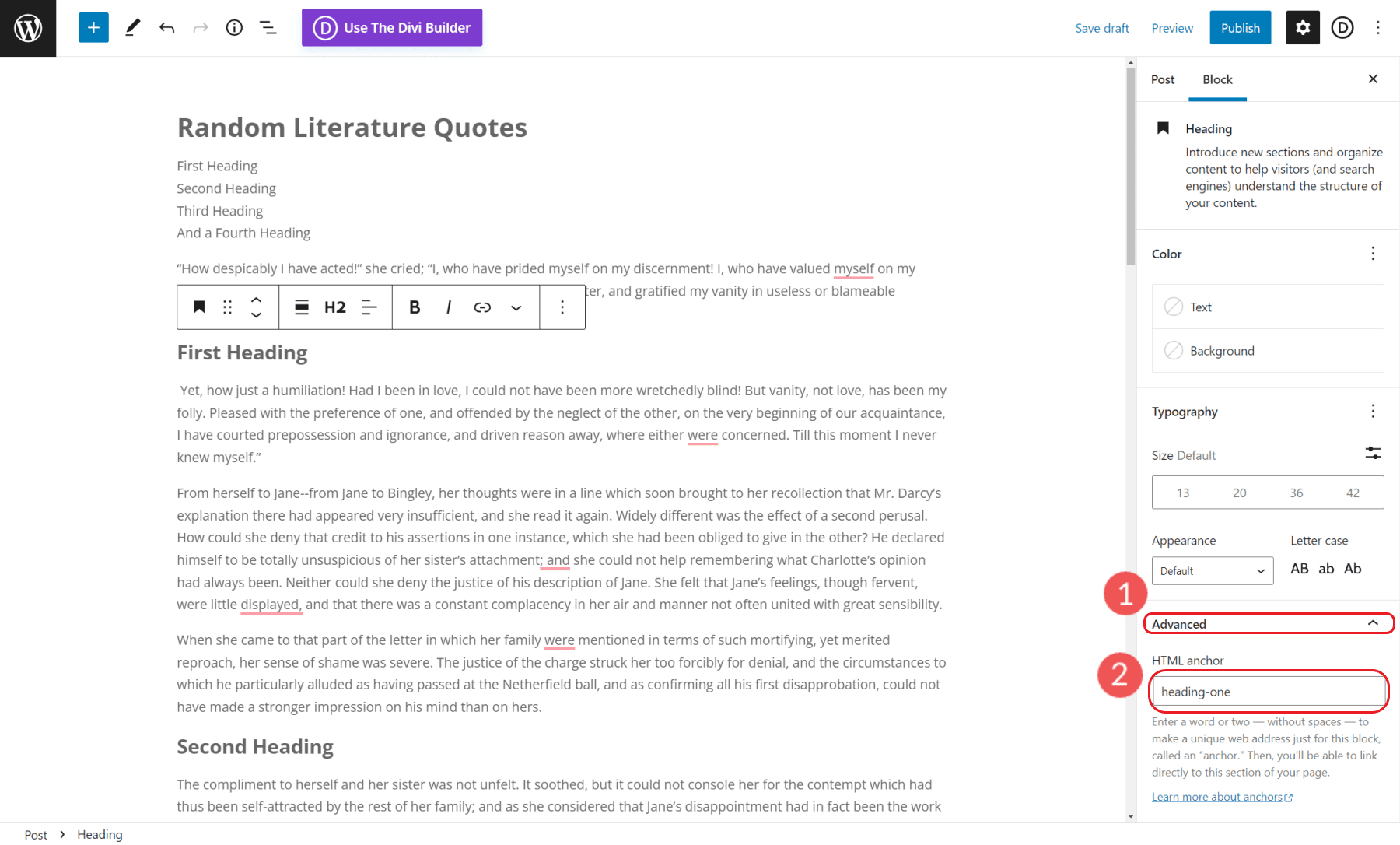This screenshot has height=845, width=1400.
Task: Insert a link on the selected text
Action: tap(482, 307)
